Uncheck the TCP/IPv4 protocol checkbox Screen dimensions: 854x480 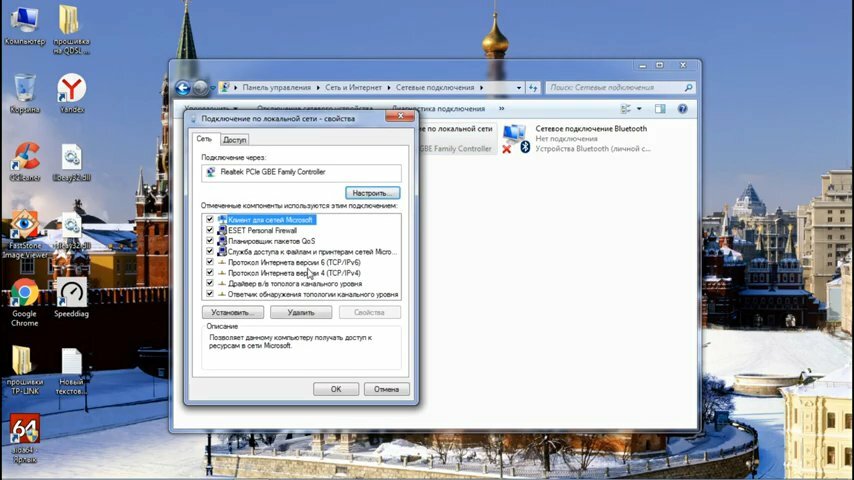tap(210, 272)
